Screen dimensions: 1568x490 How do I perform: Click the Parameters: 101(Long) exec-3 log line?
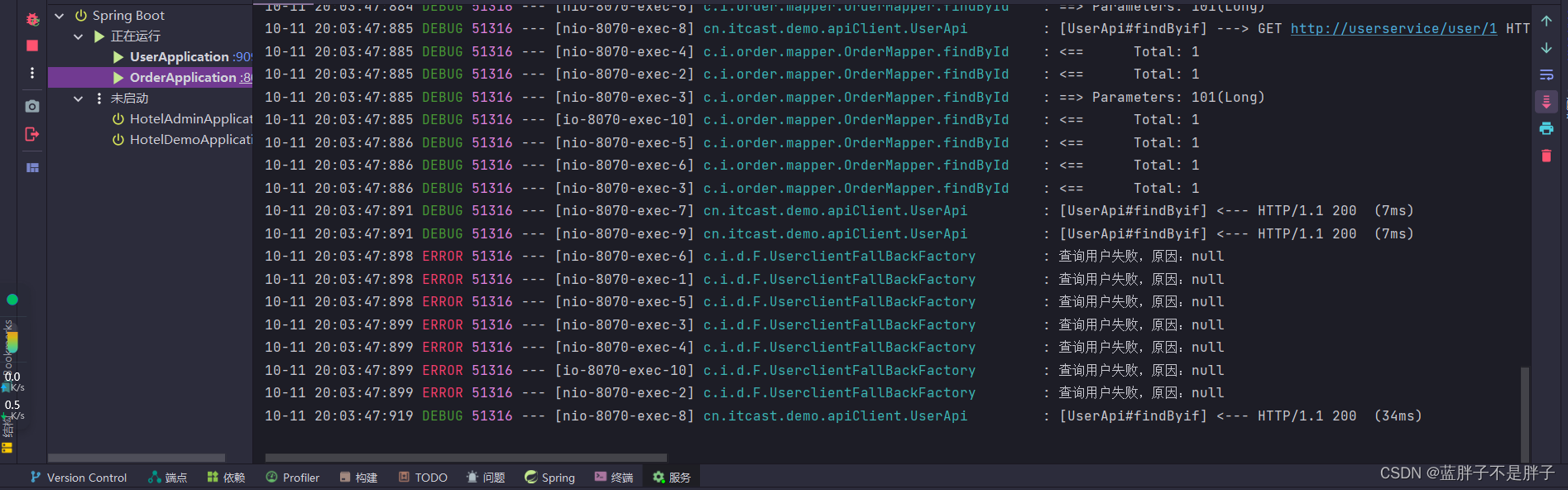point(765,98)
